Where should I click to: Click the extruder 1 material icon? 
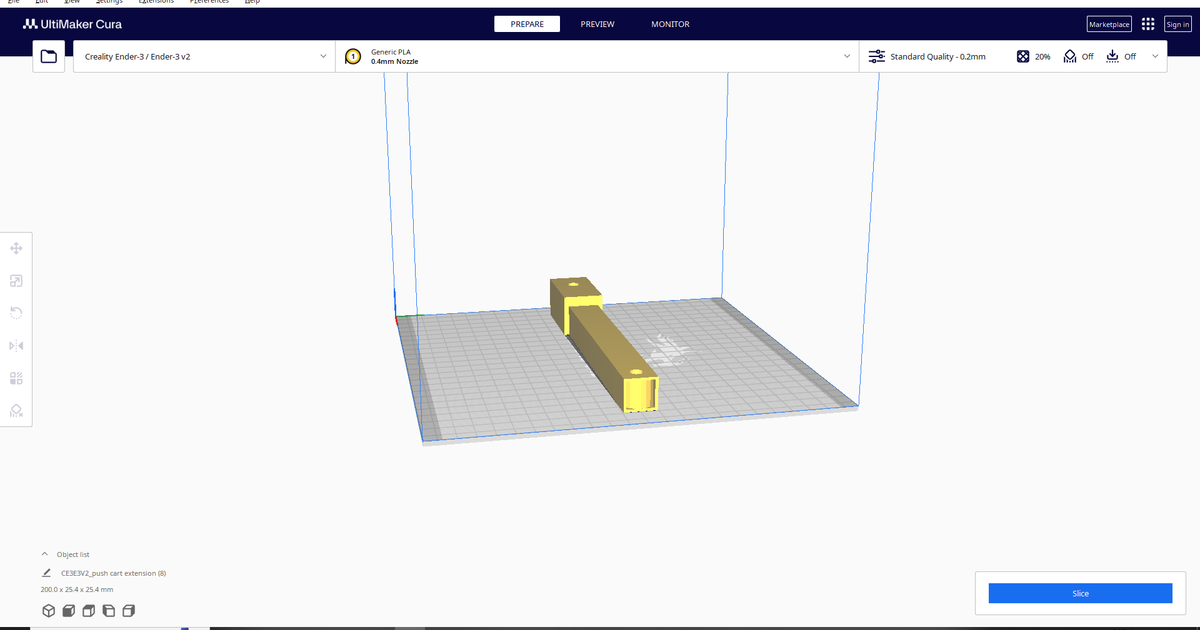pyautogui.click(x=353, y=57)
